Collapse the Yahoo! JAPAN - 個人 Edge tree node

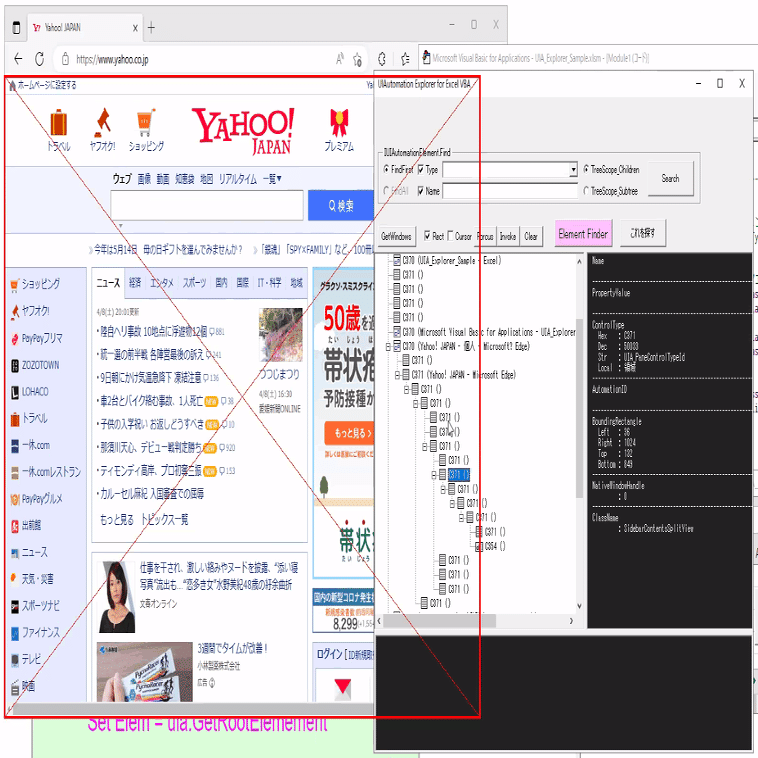coord(388,347)
